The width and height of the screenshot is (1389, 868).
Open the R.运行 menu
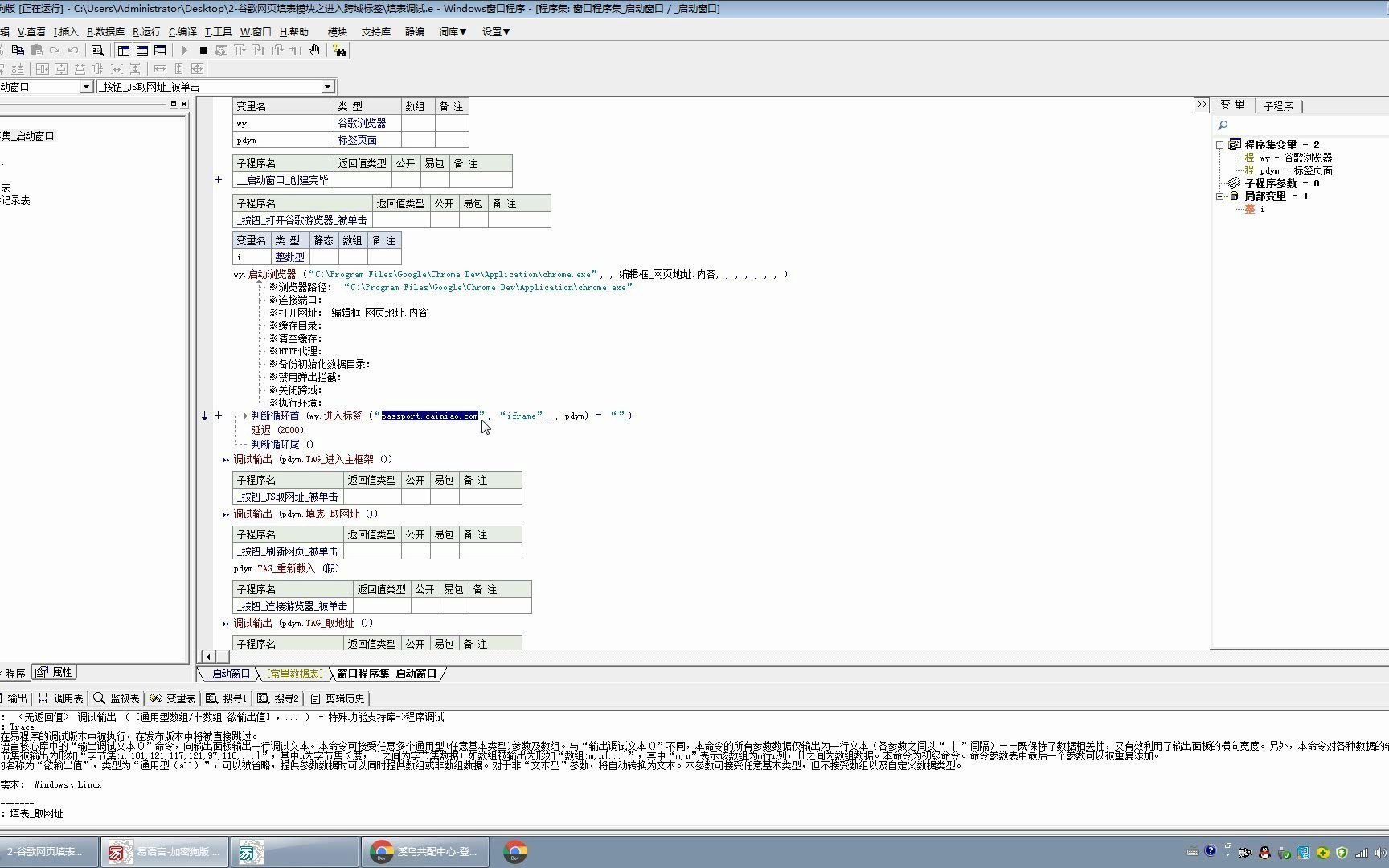point(146,32)
